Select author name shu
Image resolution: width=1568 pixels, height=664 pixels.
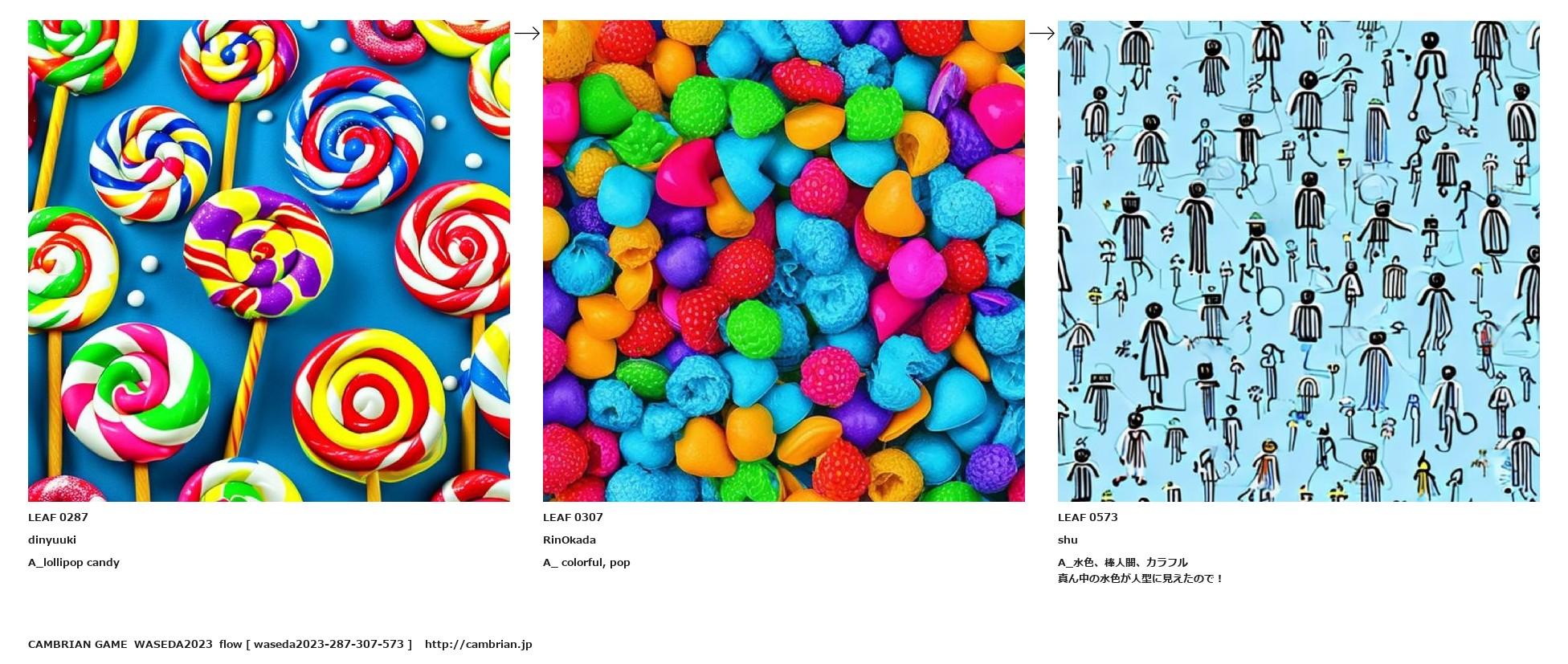click(1068, 540)
